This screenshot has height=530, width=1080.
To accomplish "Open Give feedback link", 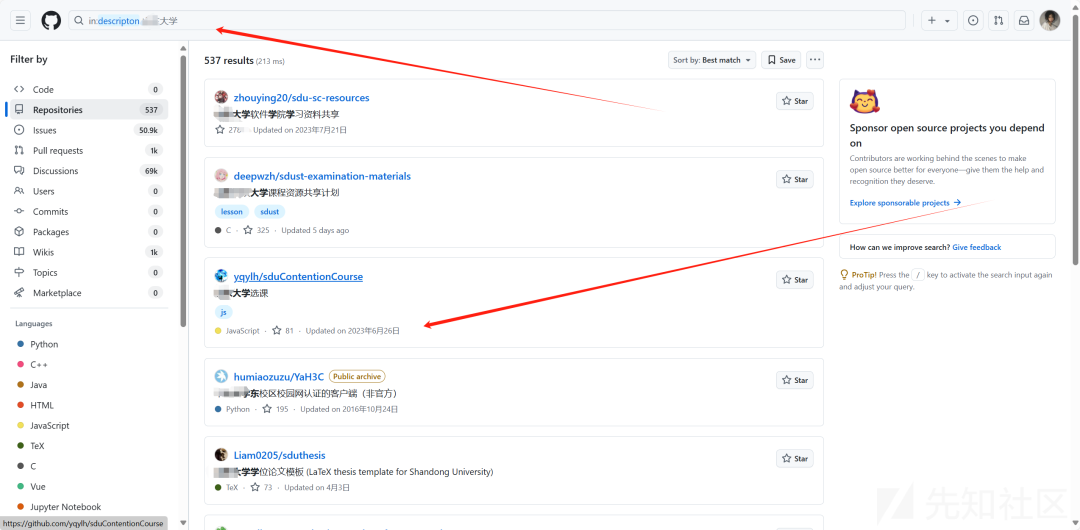I will [977, 247].
